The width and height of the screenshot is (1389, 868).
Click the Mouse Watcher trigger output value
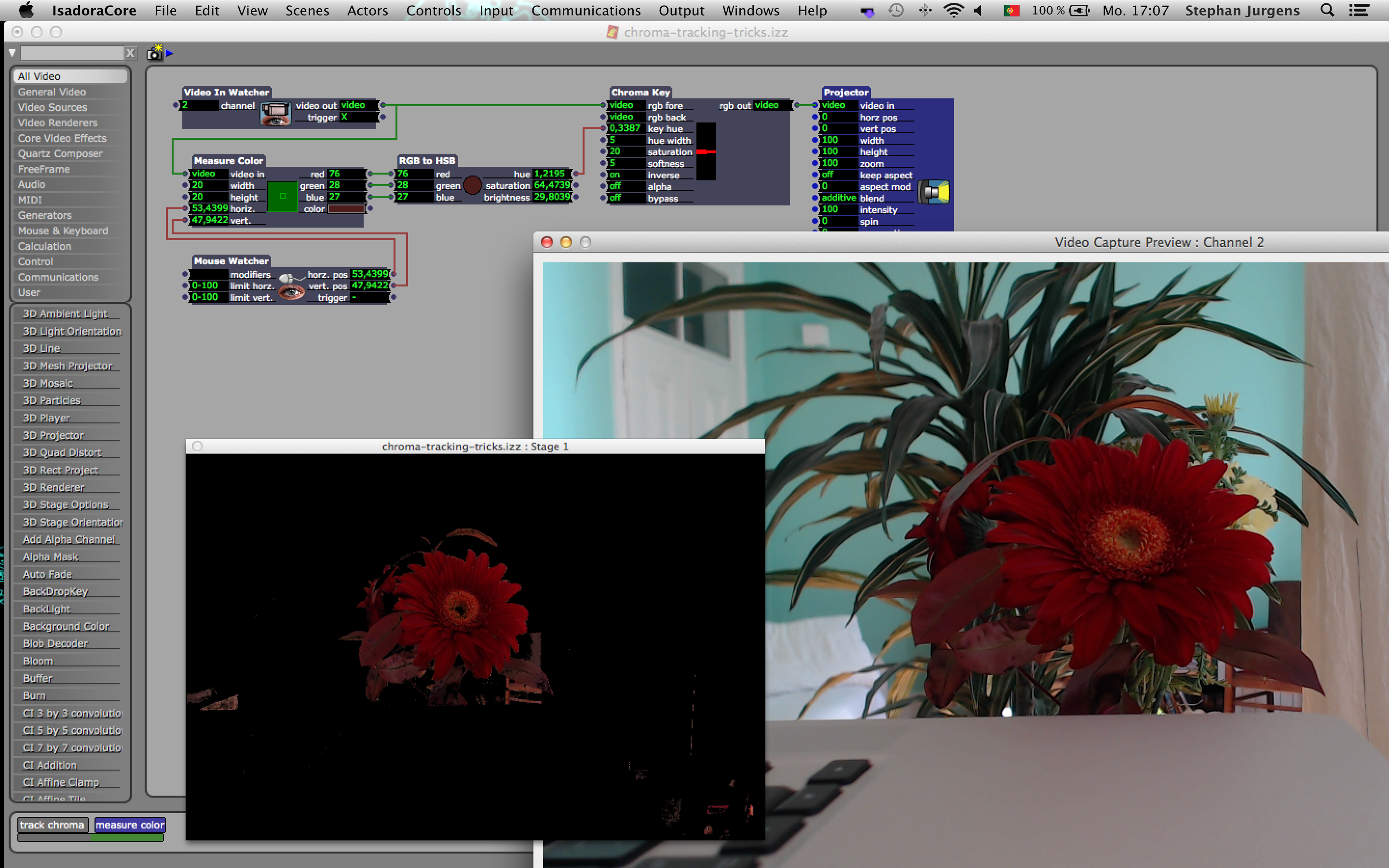pyautogui.click(x=369, y=298)
